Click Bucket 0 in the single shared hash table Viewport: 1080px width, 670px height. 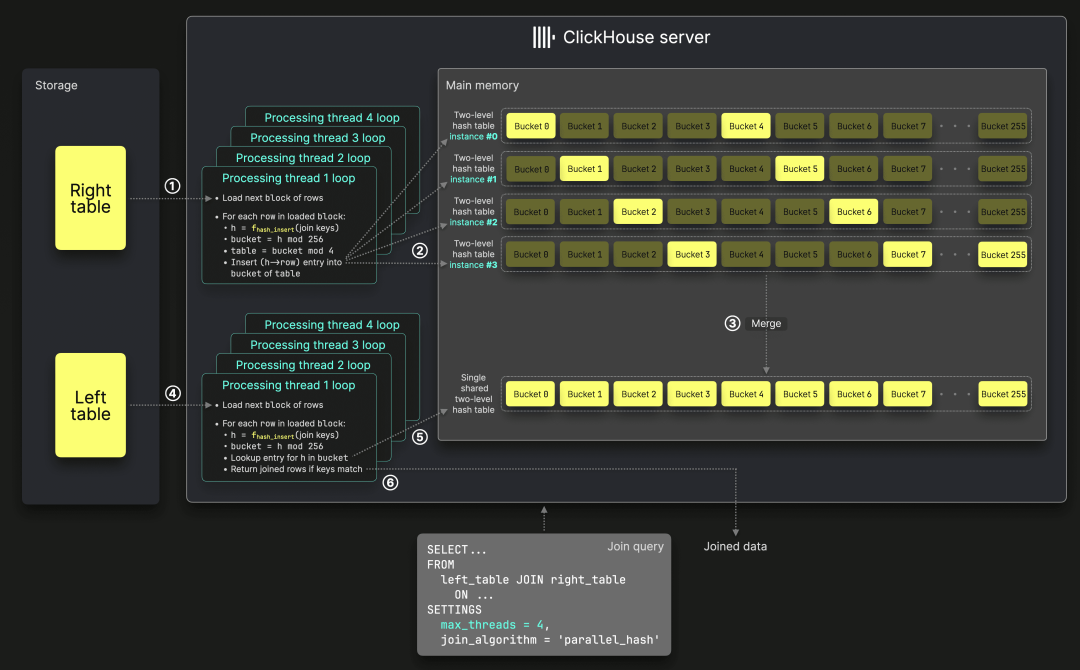[531, 395]
